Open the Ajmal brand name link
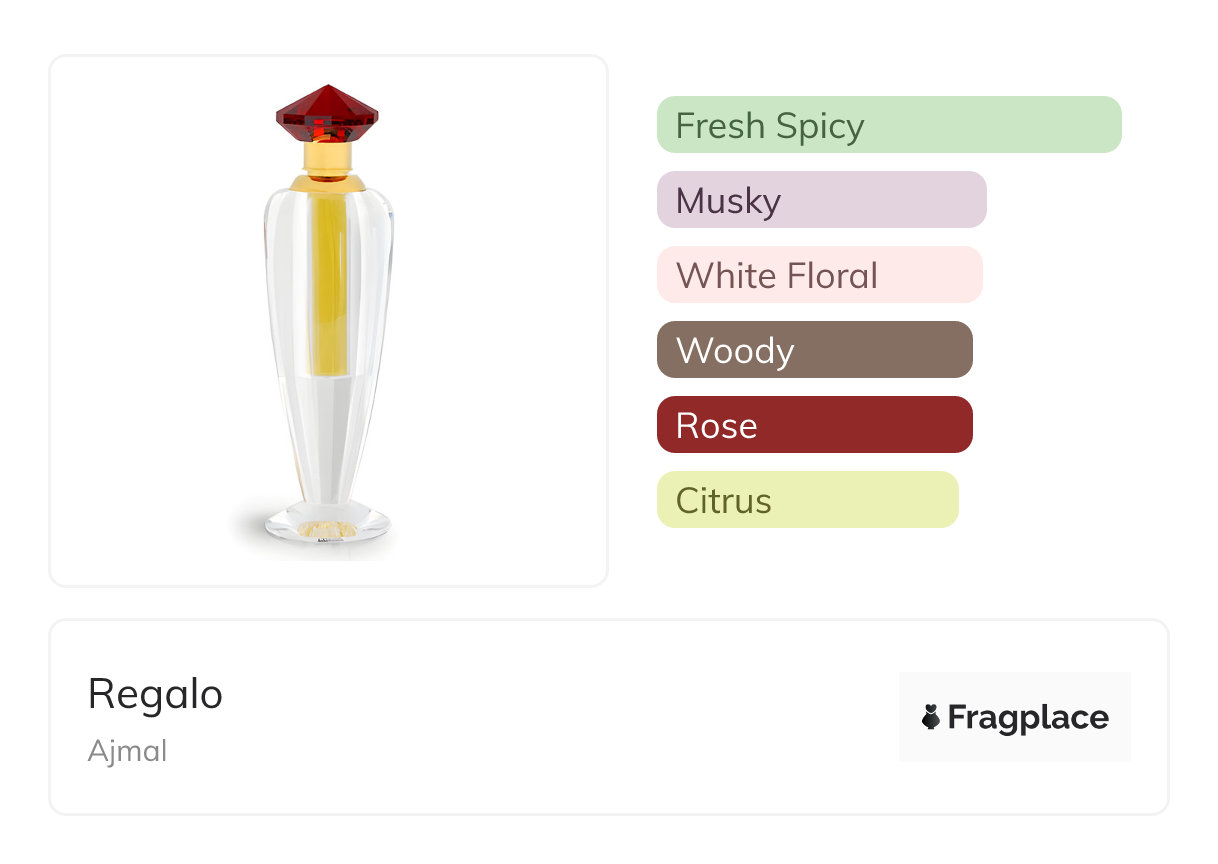 127,751
